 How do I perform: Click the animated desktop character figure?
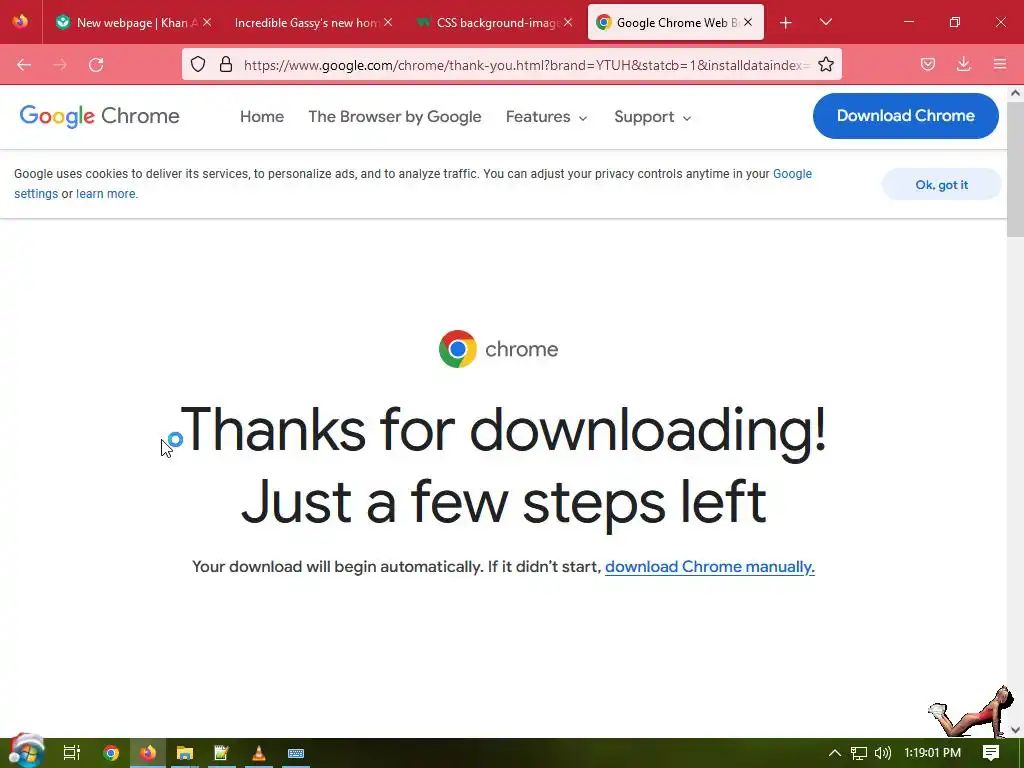click(x=970, y=711)
